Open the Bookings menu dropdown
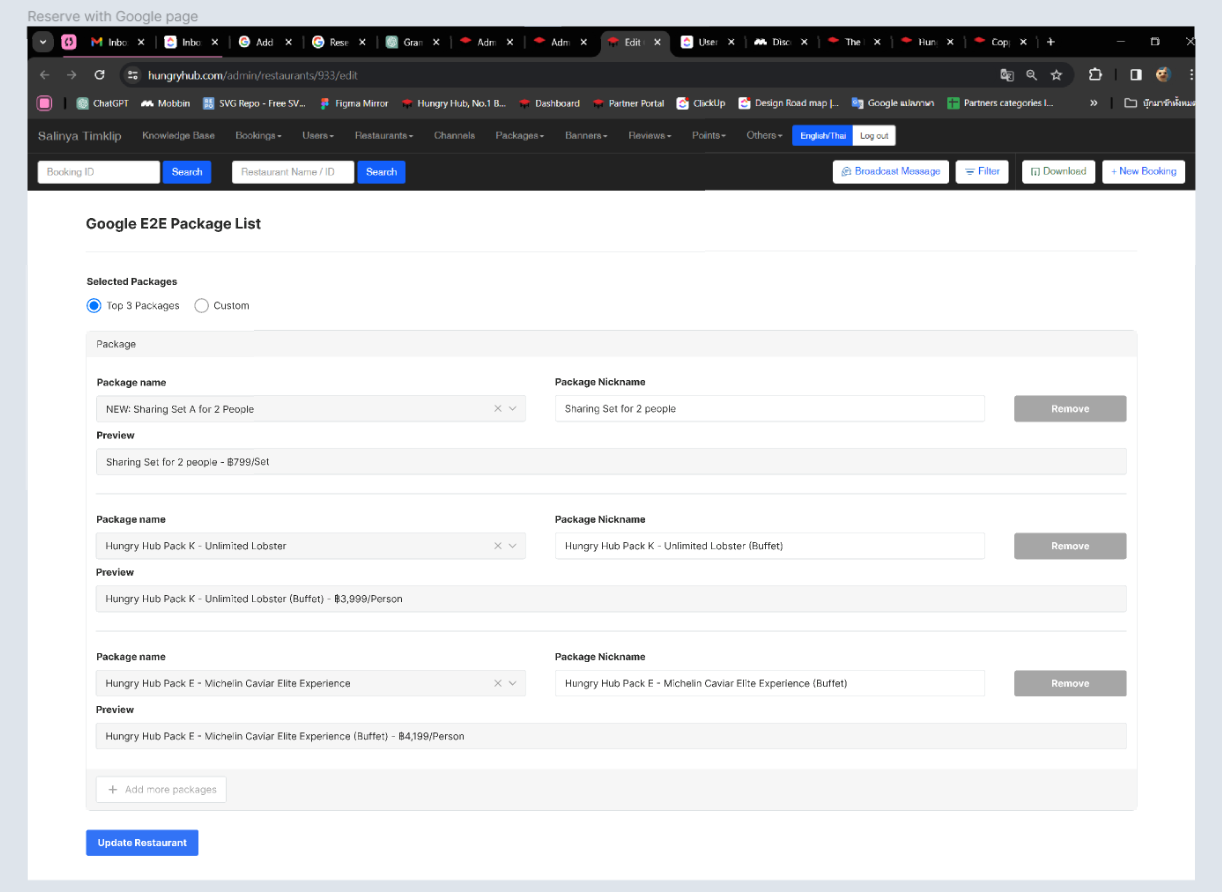 click(x=258, y=136)
